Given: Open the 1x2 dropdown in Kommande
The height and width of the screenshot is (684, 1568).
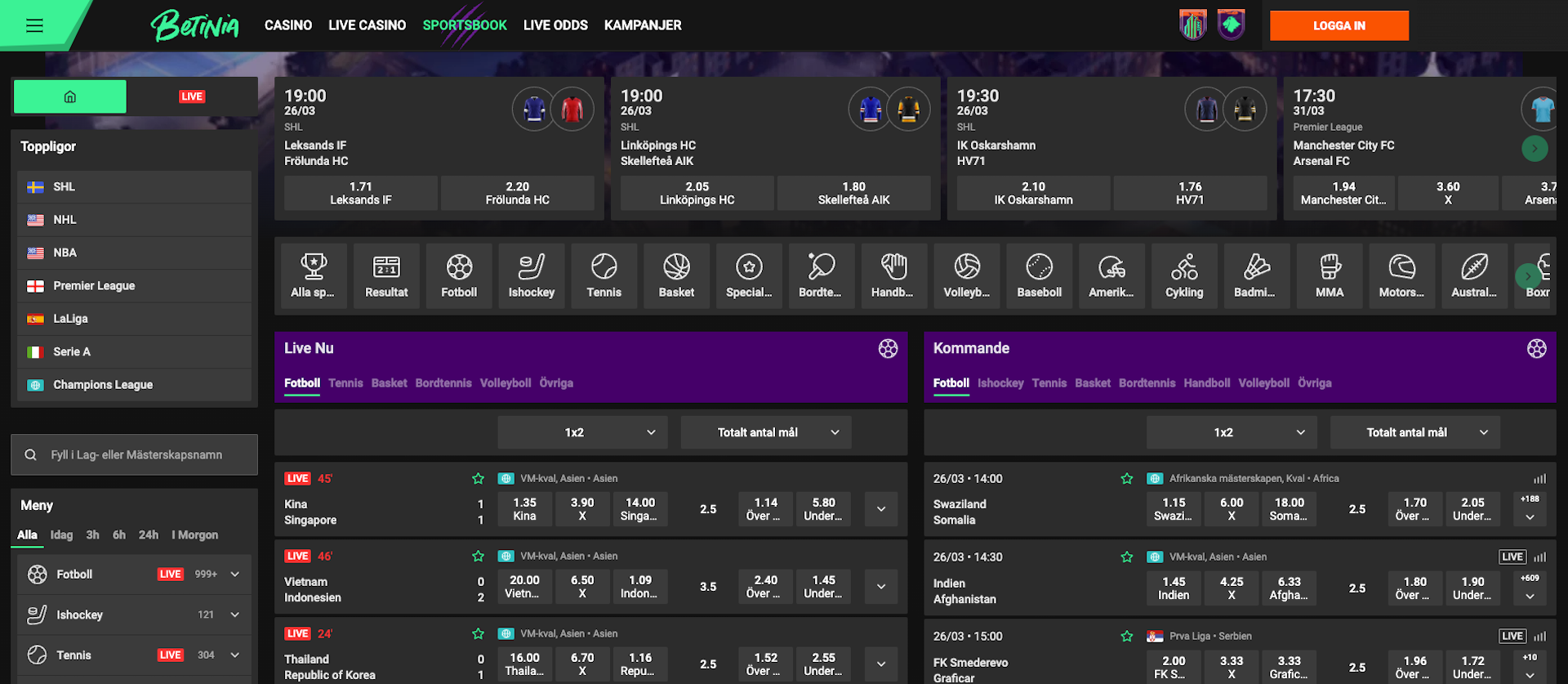Looking at the screenshot, I should (x=1232, y=432).
